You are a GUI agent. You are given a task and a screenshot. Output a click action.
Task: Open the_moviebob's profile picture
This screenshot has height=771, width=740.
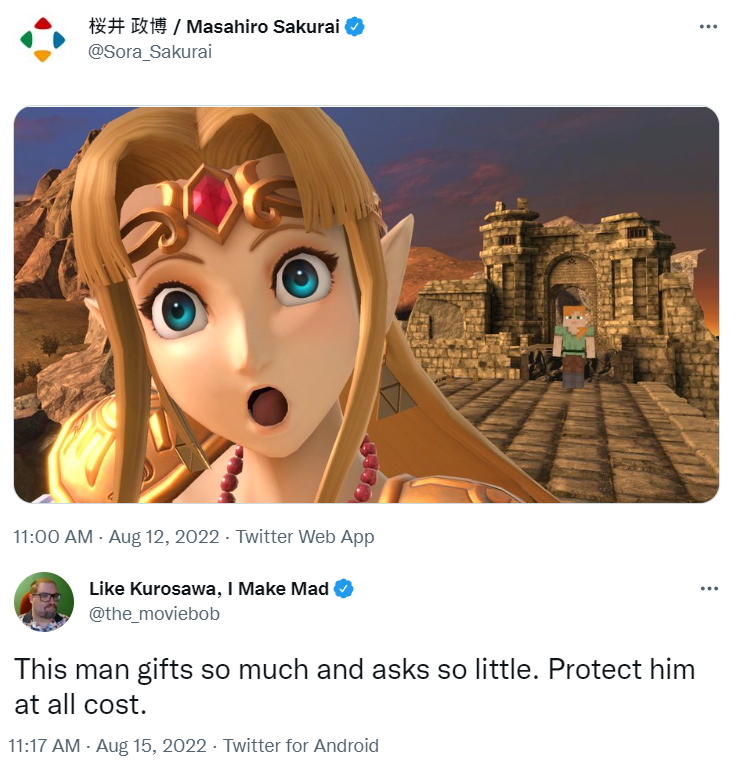coord(44,601)
